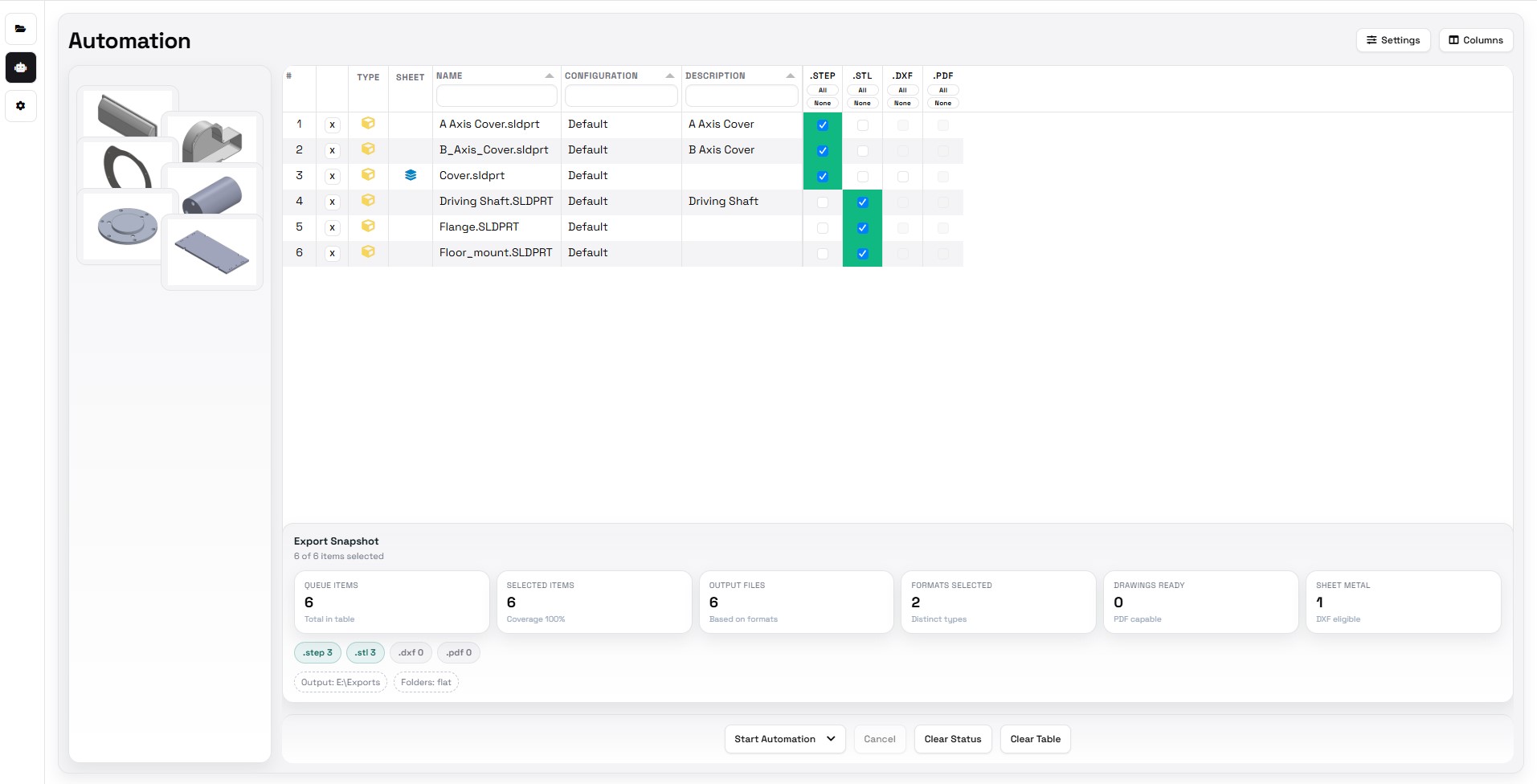Click Clear Status button
The height and width of the screenshot is (784, 1537).
pyautogui.click(x=953, y=739)
